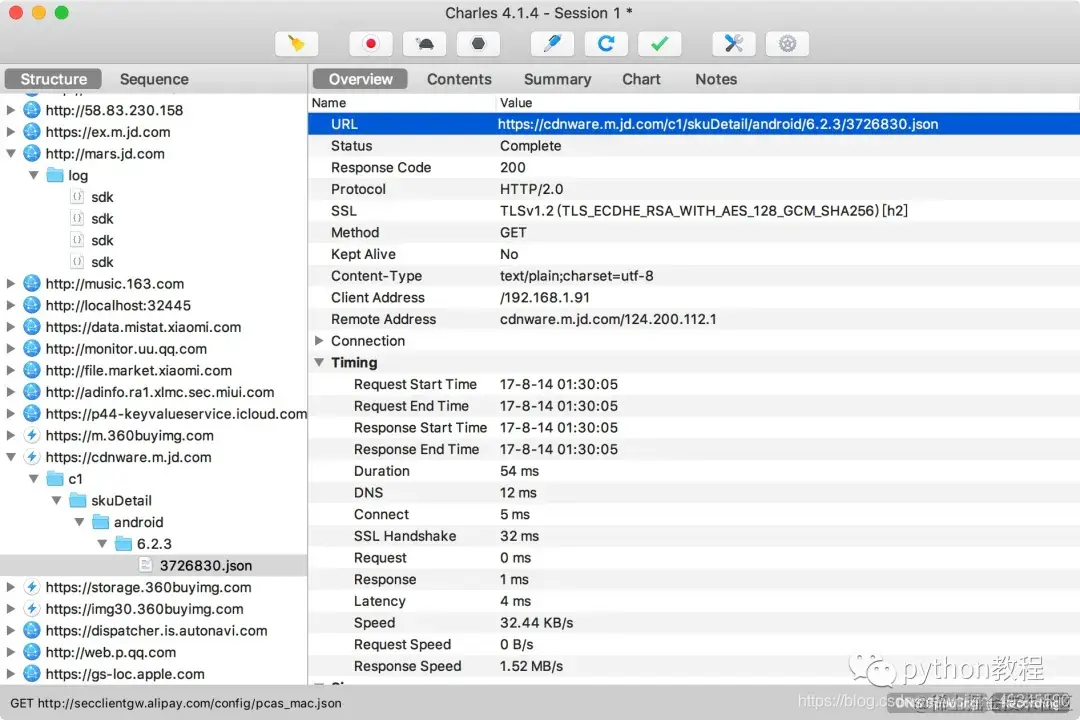1080x720 pixels.
Task: Click the Speed value 32.44 KB/s
Action: (537, 623)
